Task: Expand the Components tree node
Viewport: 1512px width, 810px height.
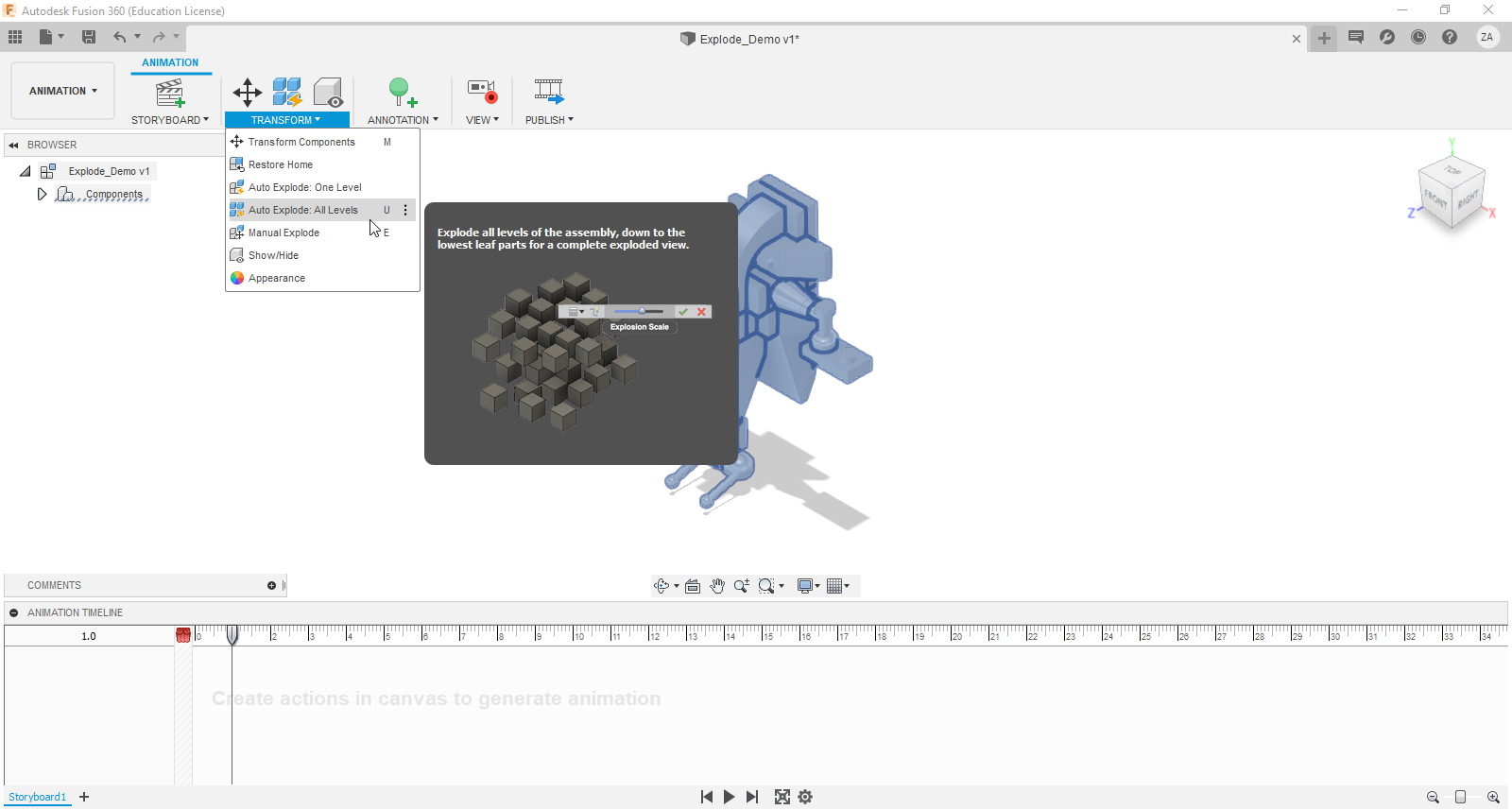Action: (x=42, y=194)
